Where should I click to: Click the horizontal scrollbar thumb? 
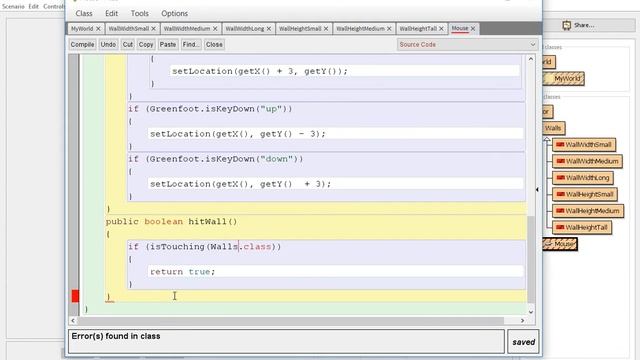pos(290,321)
